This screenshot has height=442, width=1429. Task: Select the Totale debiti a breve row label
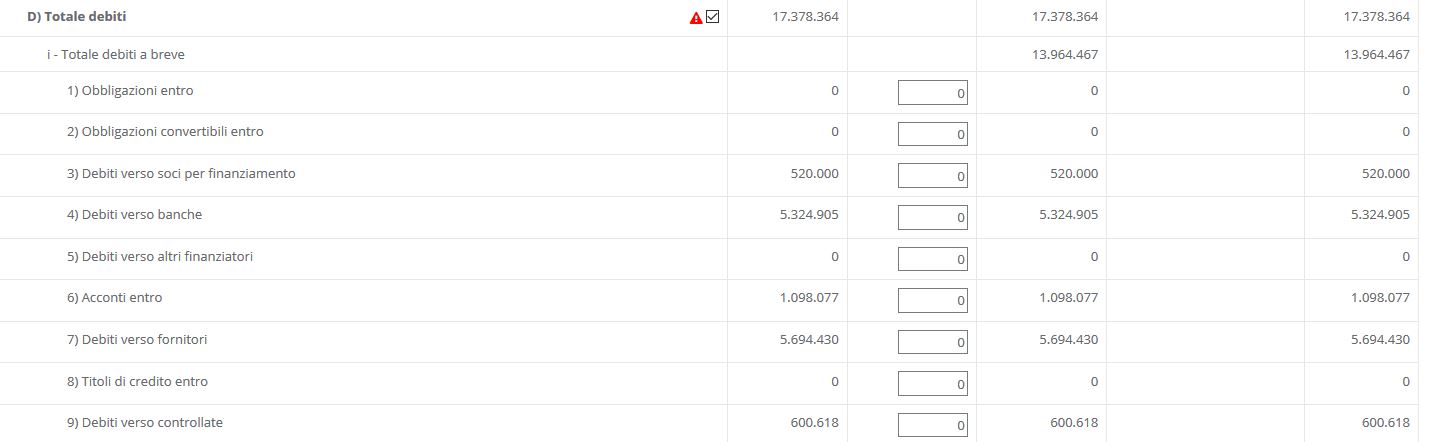point(116,55)
